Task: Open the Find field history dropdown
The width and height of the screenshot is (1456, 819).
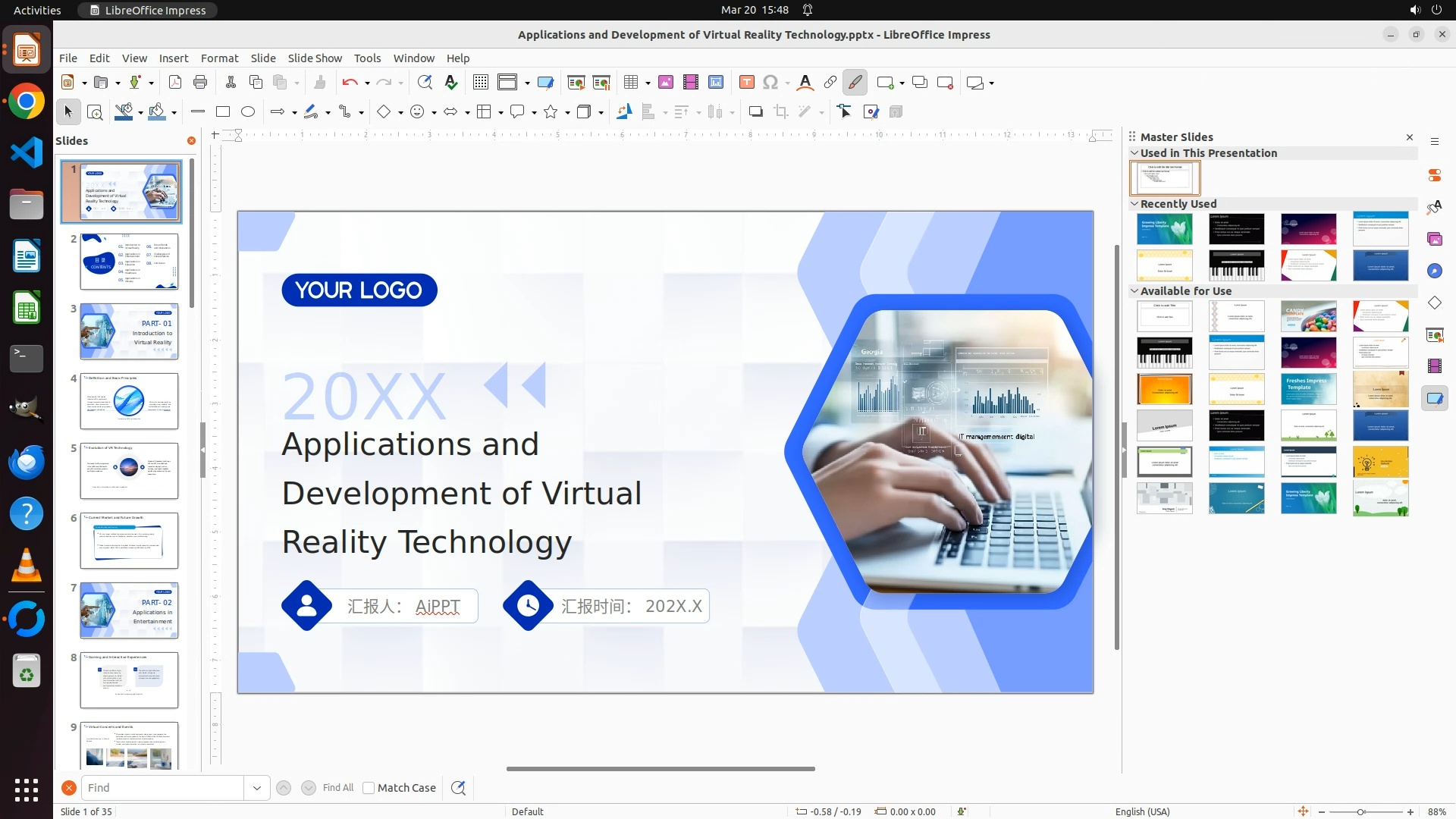Action: click(x=256, y=788)
